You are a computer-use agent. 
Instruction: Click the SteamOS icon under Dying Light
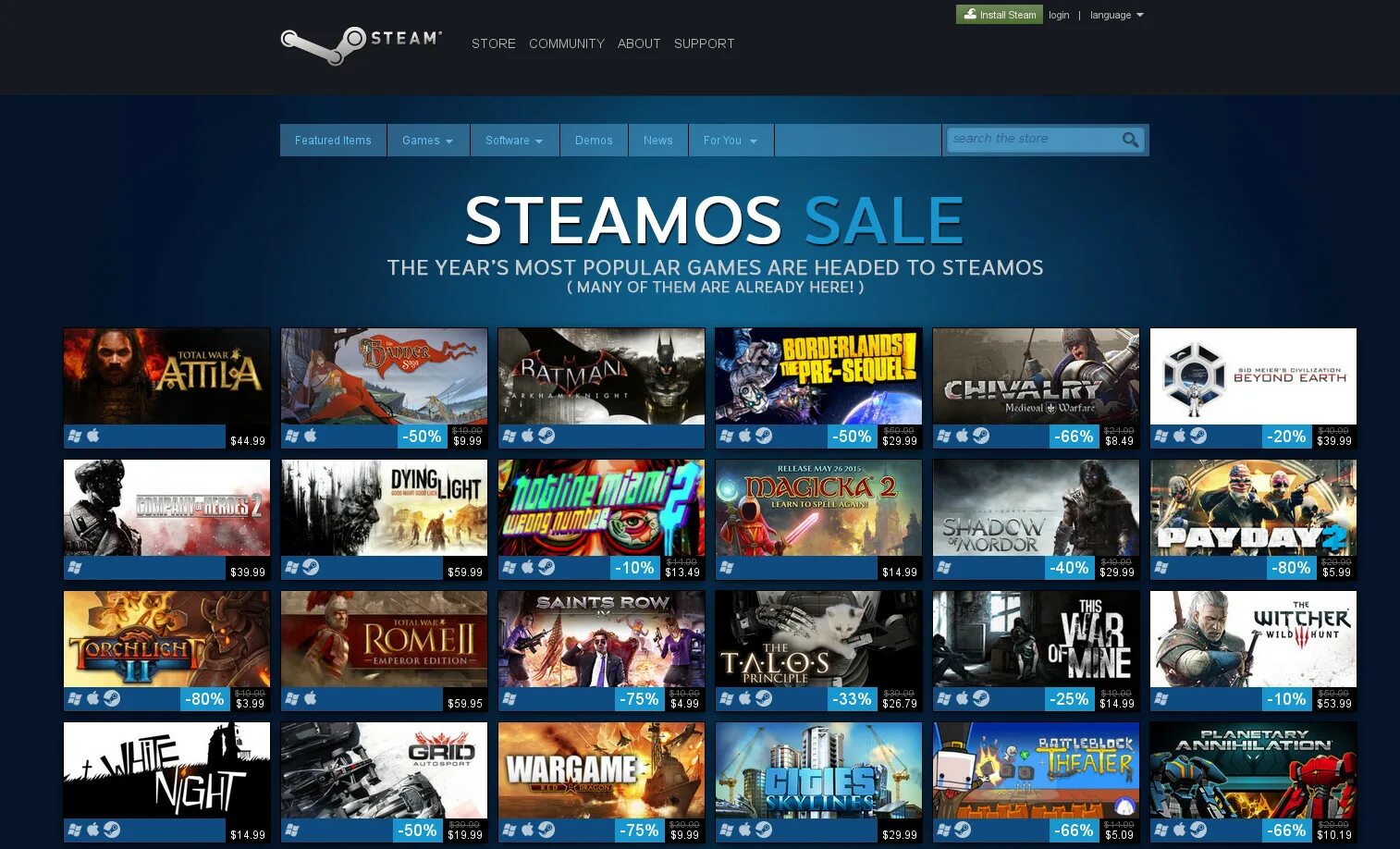coord(311,567)
